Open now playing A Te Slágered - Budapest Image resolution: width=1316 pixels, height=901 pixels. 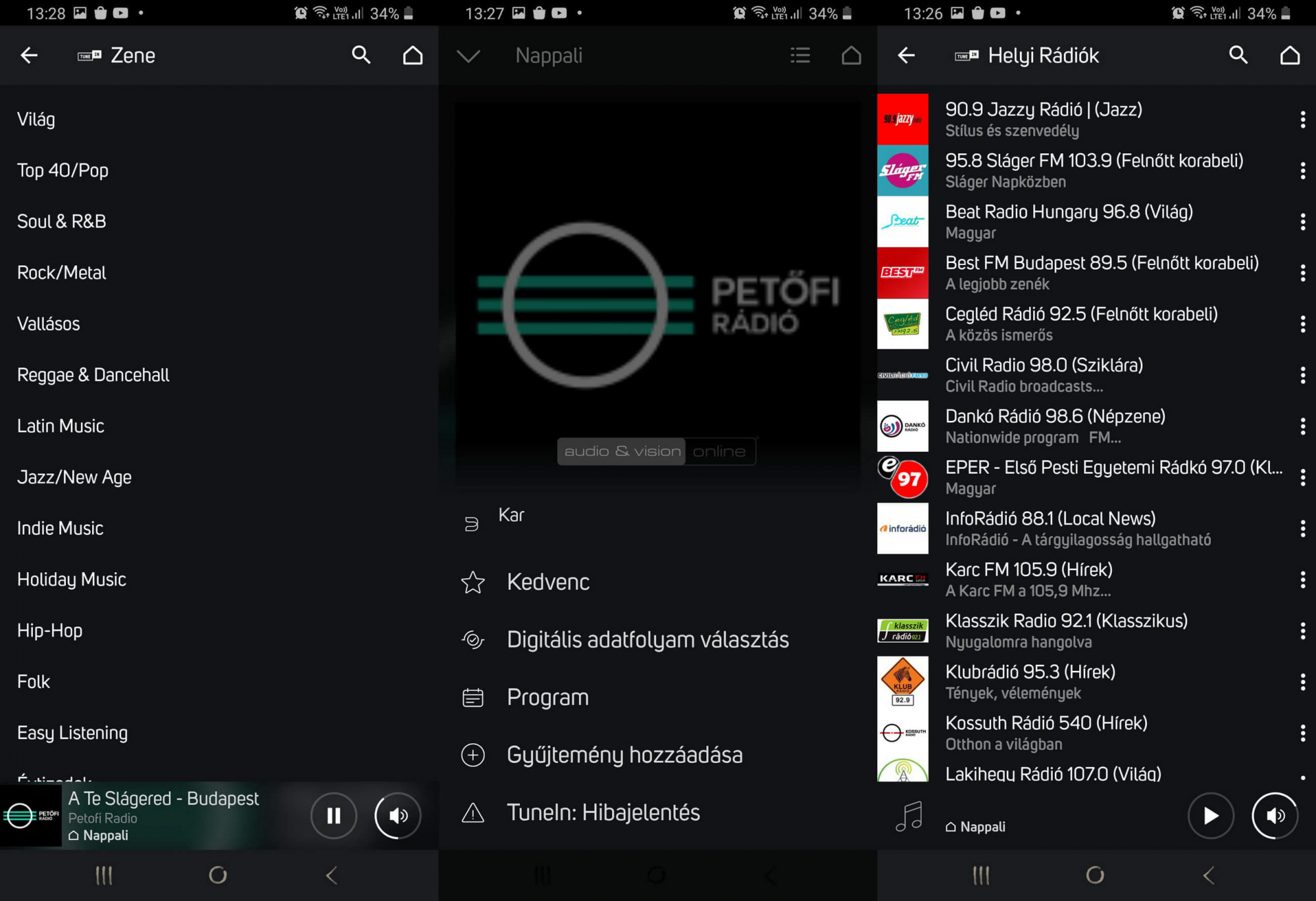pos(164,798)
